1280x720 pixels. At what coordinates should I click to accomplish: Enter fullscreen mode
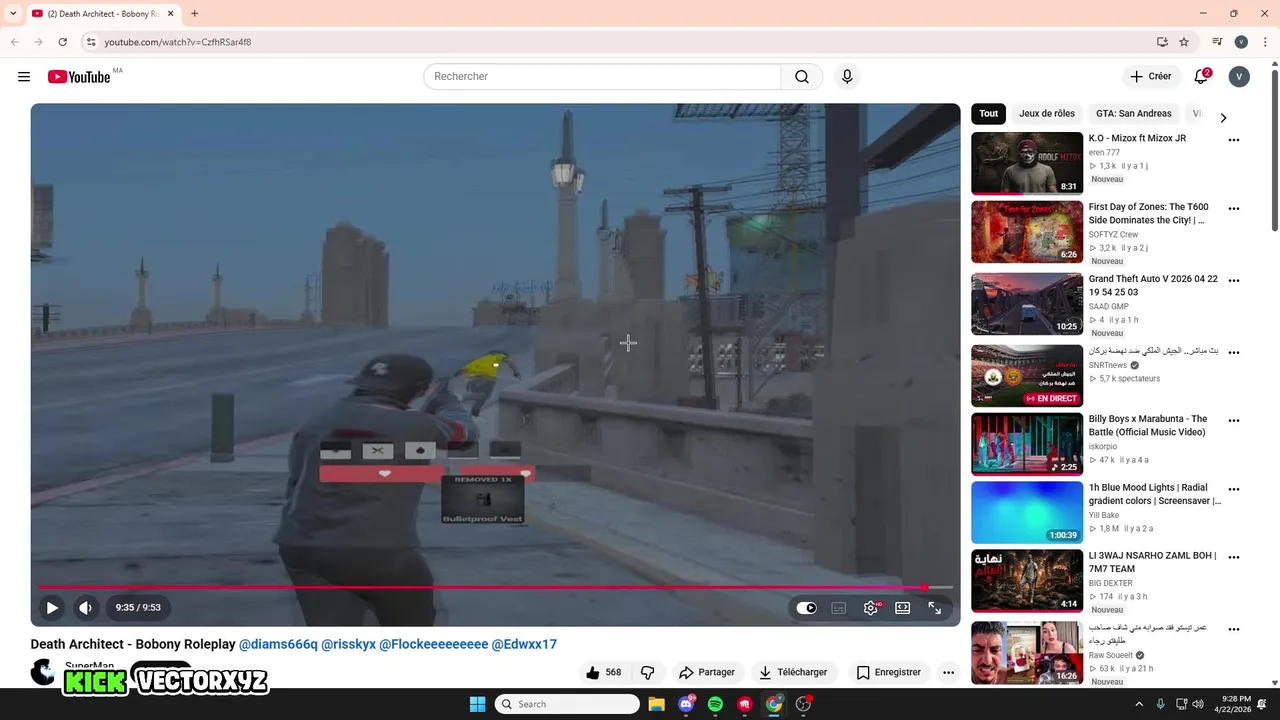point(934,608)
